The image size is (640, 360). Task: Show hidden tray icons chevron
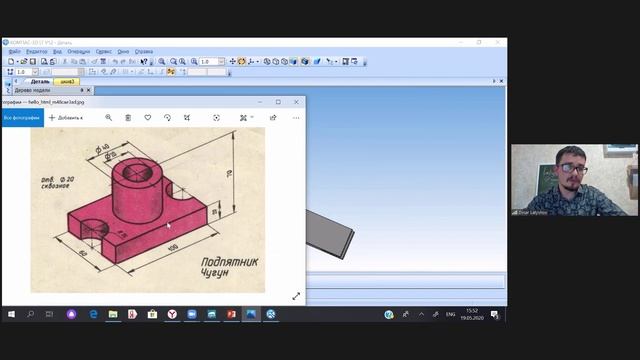pyautogui.click(x=421, y=314)
